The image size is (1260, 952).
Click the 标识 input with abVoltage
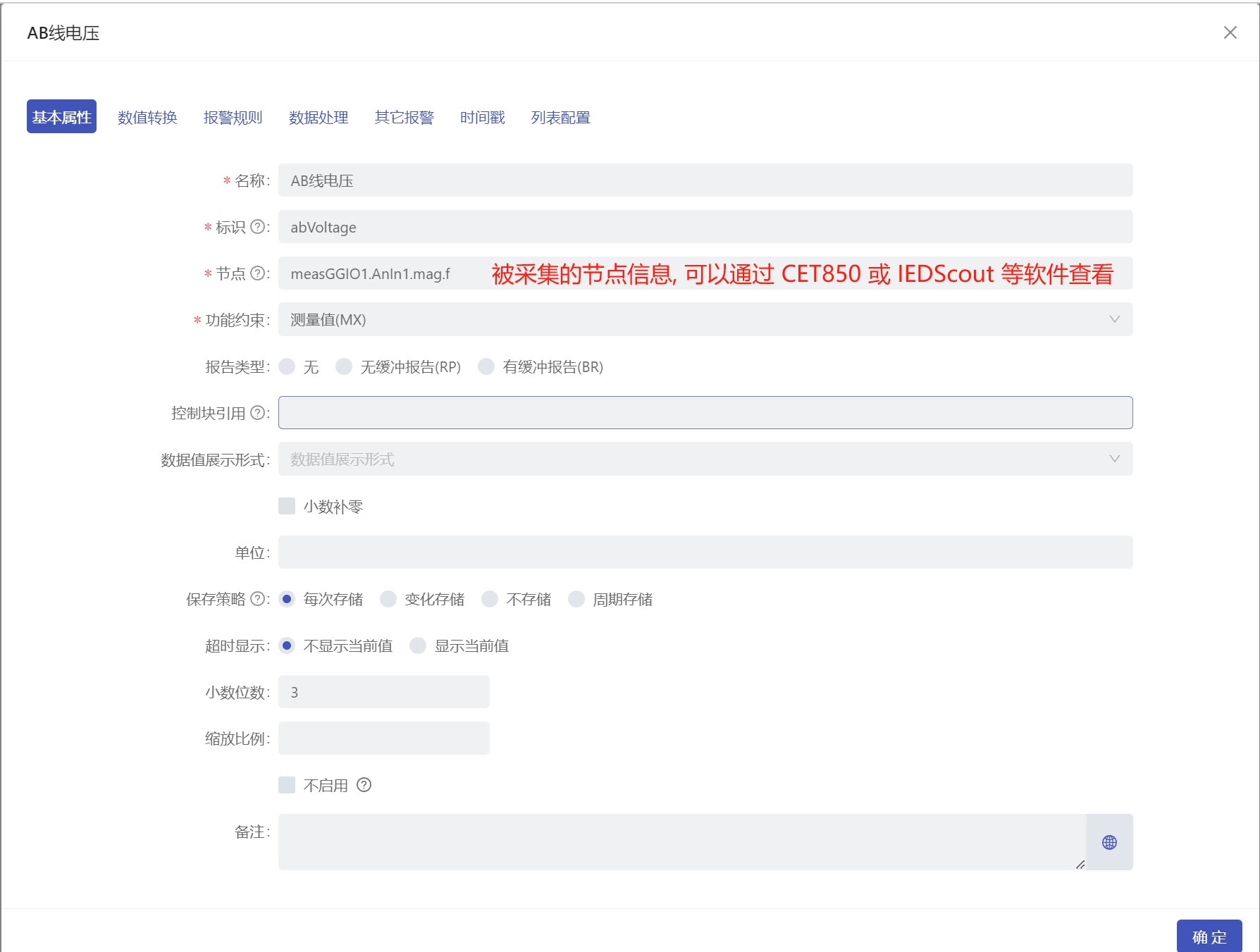pos(705,227)
